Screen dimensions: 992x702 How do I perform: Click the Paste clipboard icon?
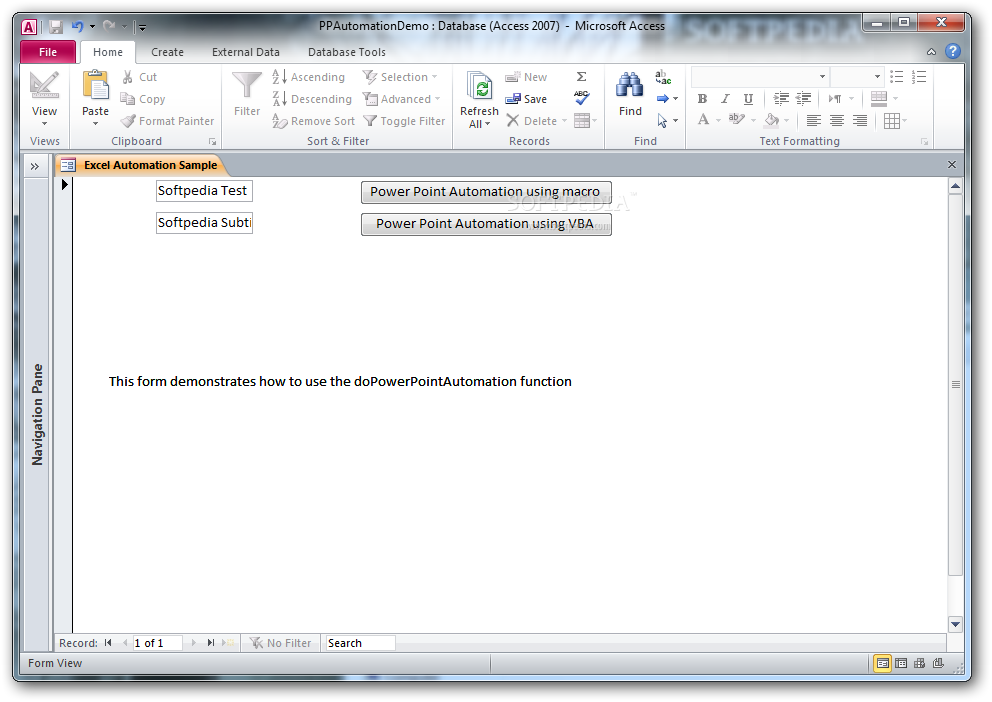point(96,87)
